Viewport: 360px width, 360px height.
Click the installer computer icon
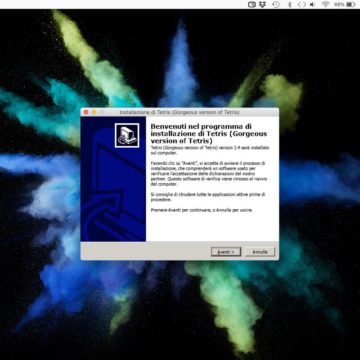click(127, 135)
